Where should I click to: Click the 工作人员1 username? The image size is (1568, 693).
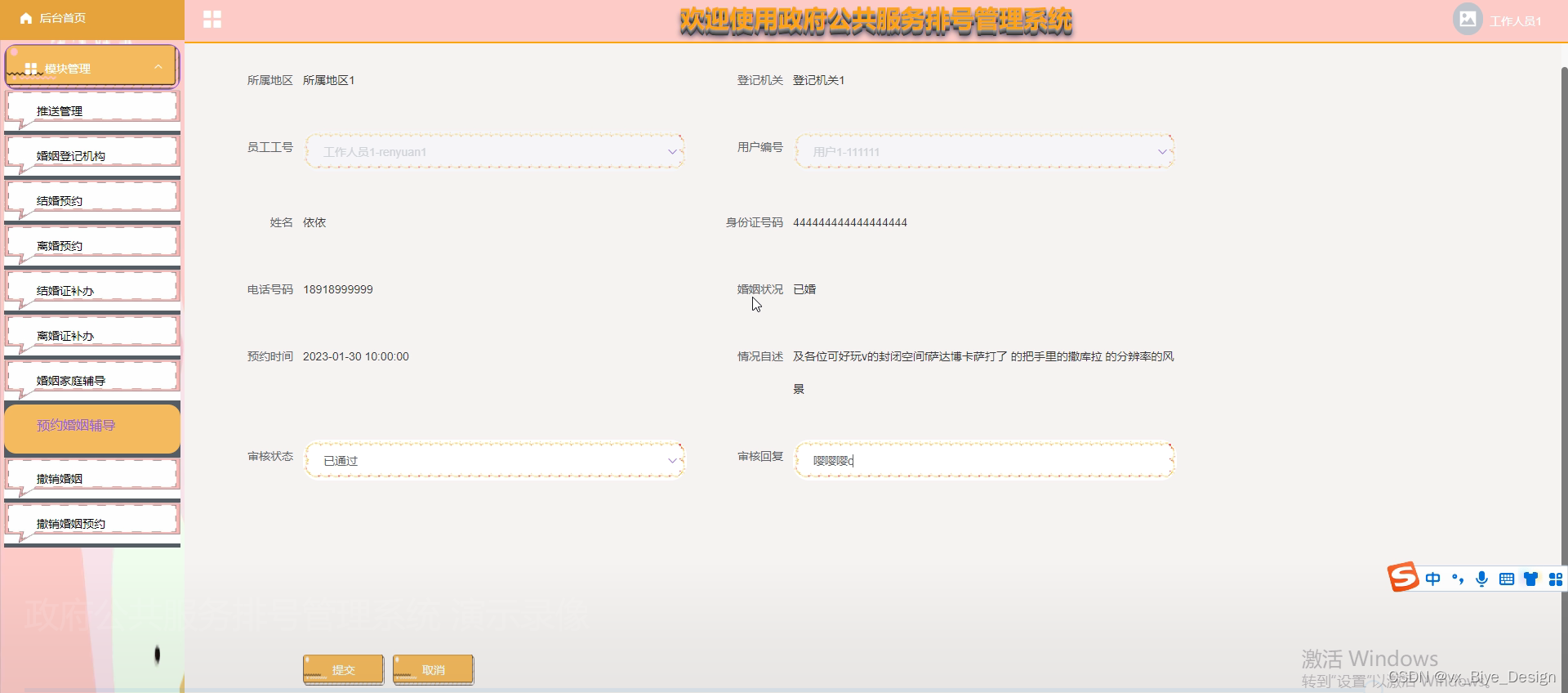1516,21
